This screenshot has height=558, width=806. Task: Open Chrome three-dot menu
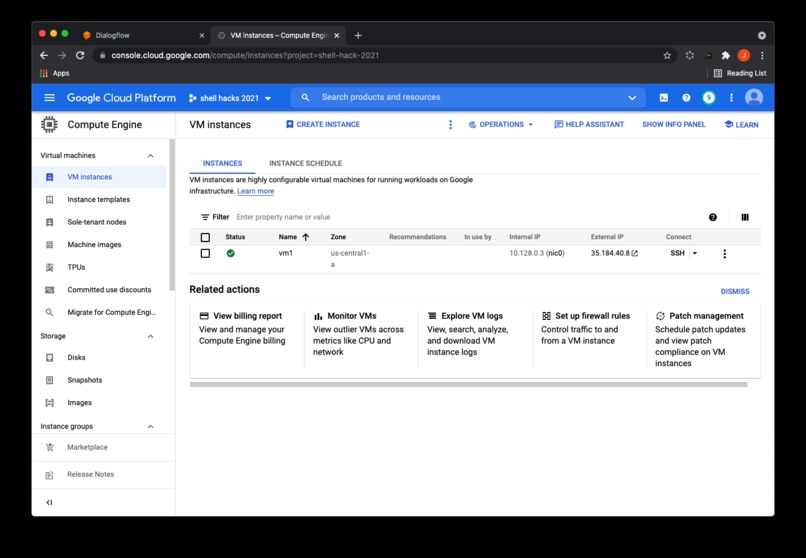pos(762,55)
